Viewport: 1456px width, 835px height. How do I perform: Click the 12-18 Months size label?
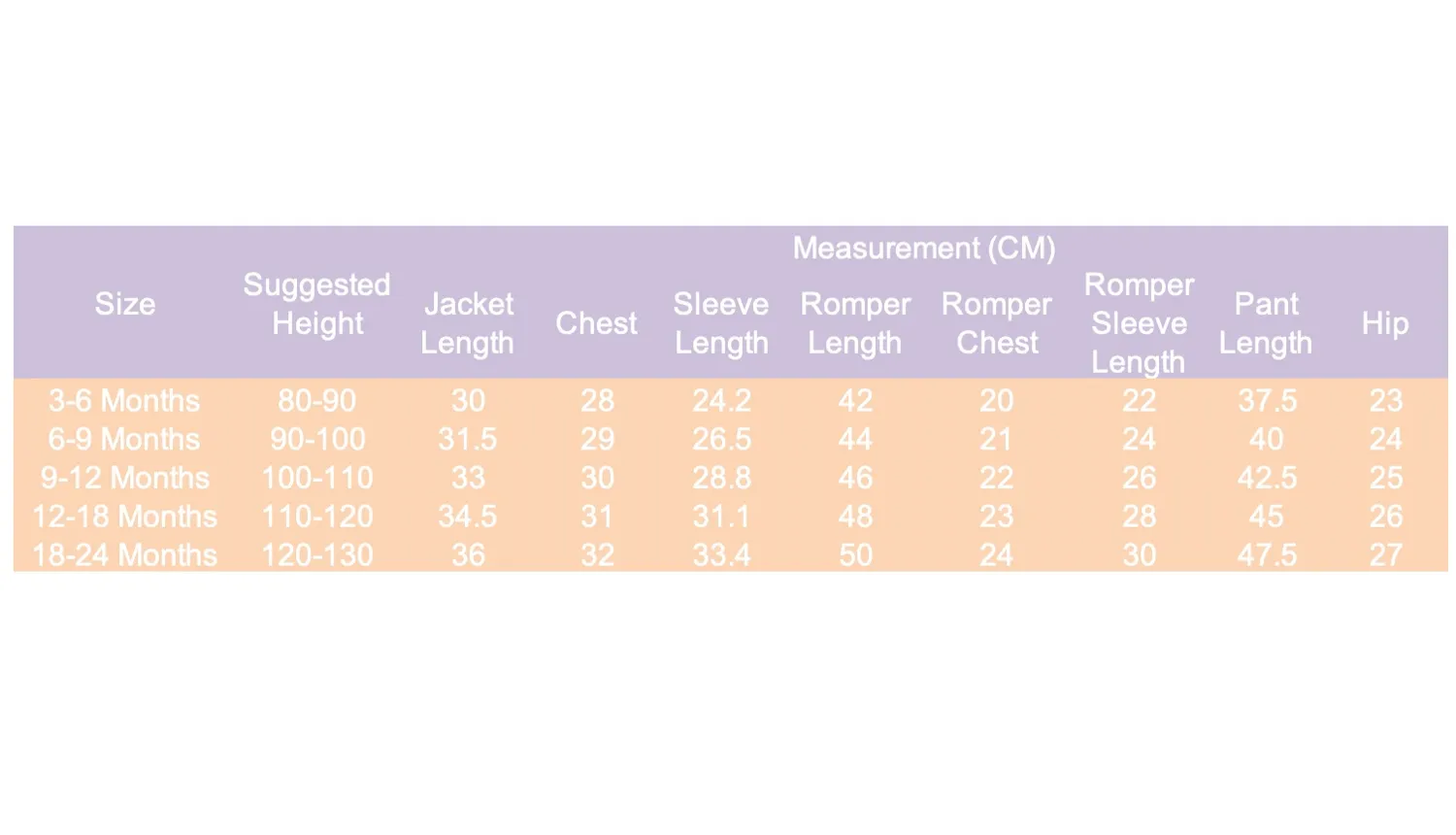(124, 517)
